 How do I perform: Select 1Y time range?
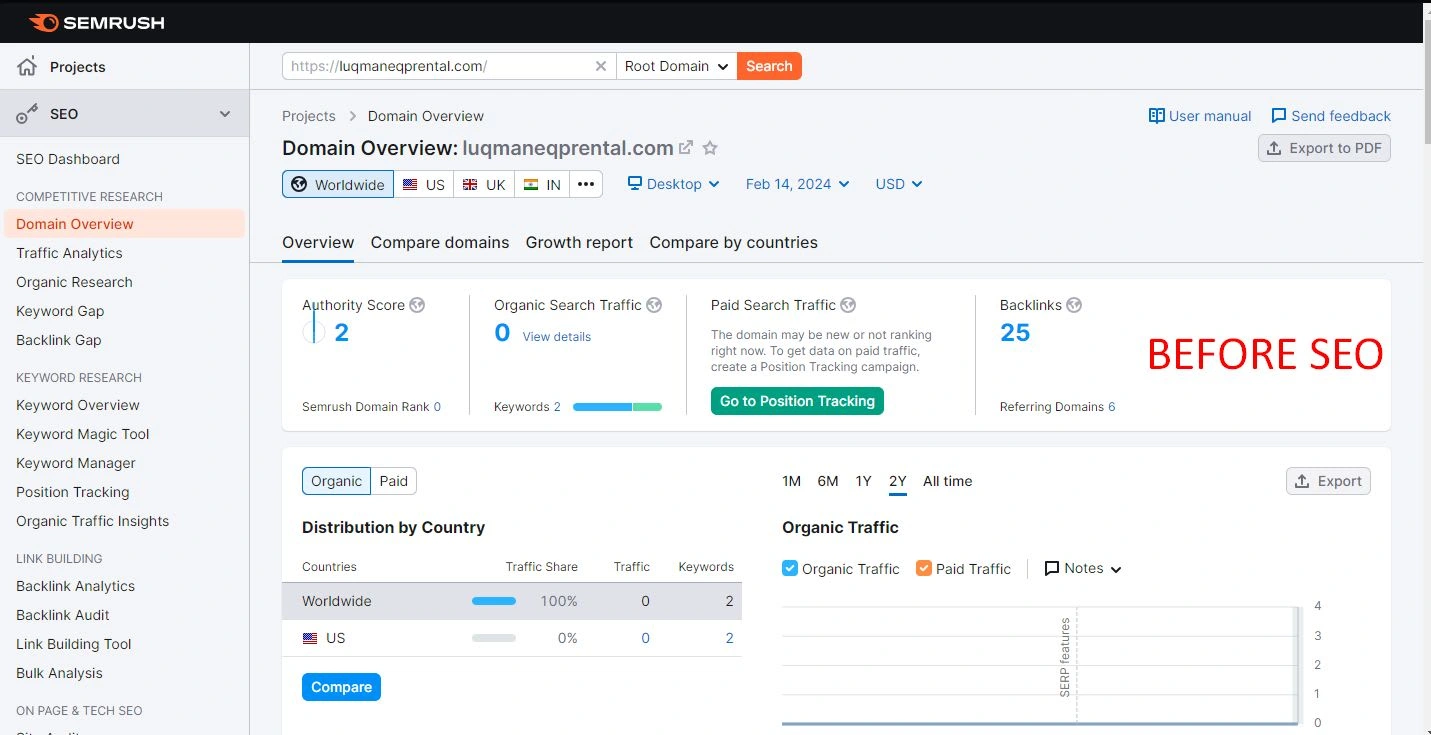864,481
